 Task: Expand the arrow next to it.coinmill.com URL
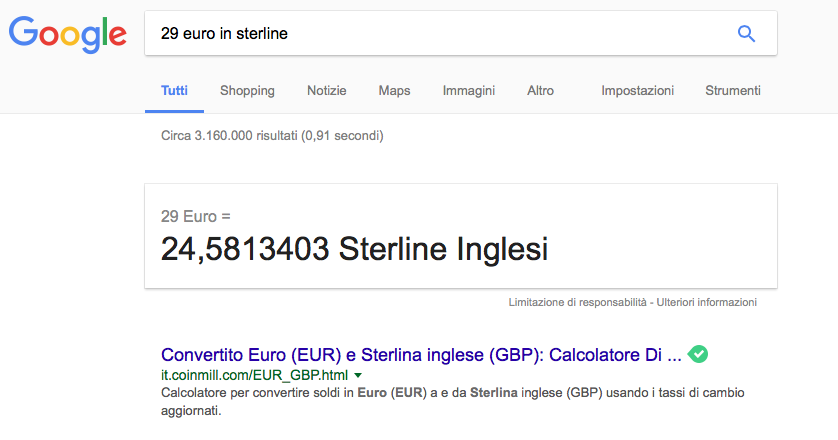tap(358, 375)
